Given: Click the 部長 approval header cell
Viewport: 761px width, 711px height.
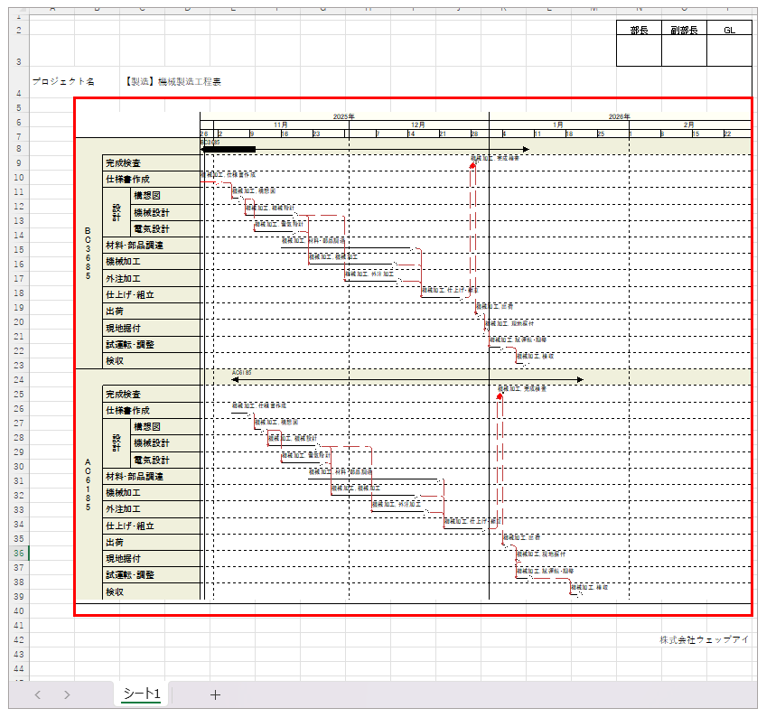Looking at the screenshot, I should (638, 30).
